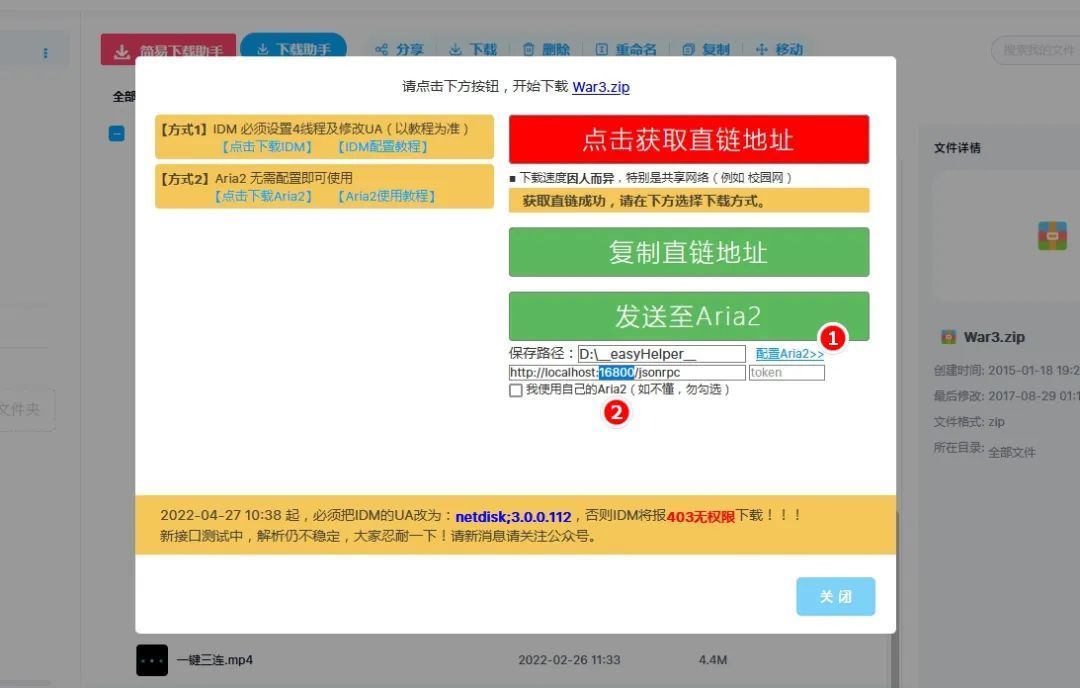Open the 点击下载Aria2 link
Screen dimensions: 1080x688
263,196
